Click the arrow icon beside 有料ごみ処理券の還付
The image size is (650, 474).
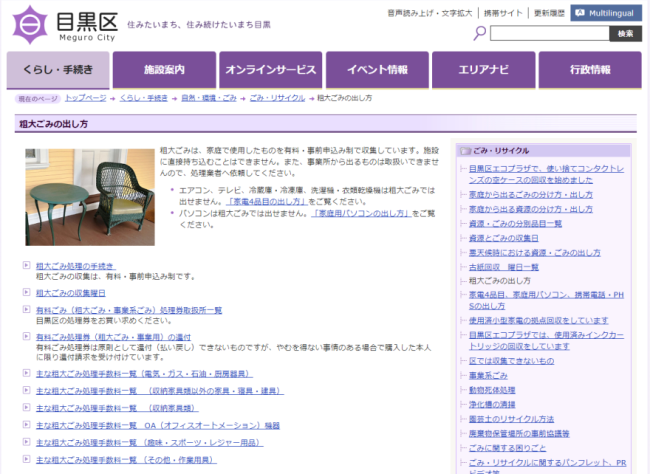pos(26,338)
